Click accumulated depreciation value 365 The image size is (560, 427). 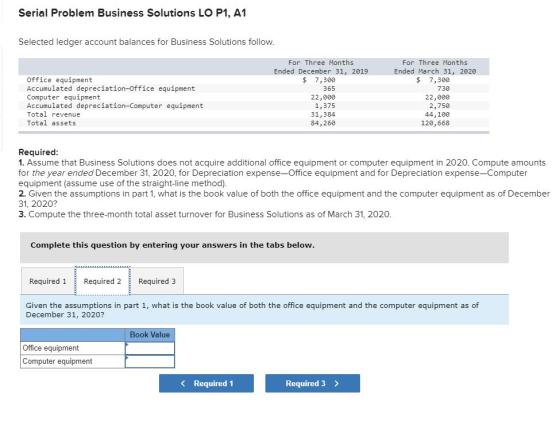[x=329, y=89]
